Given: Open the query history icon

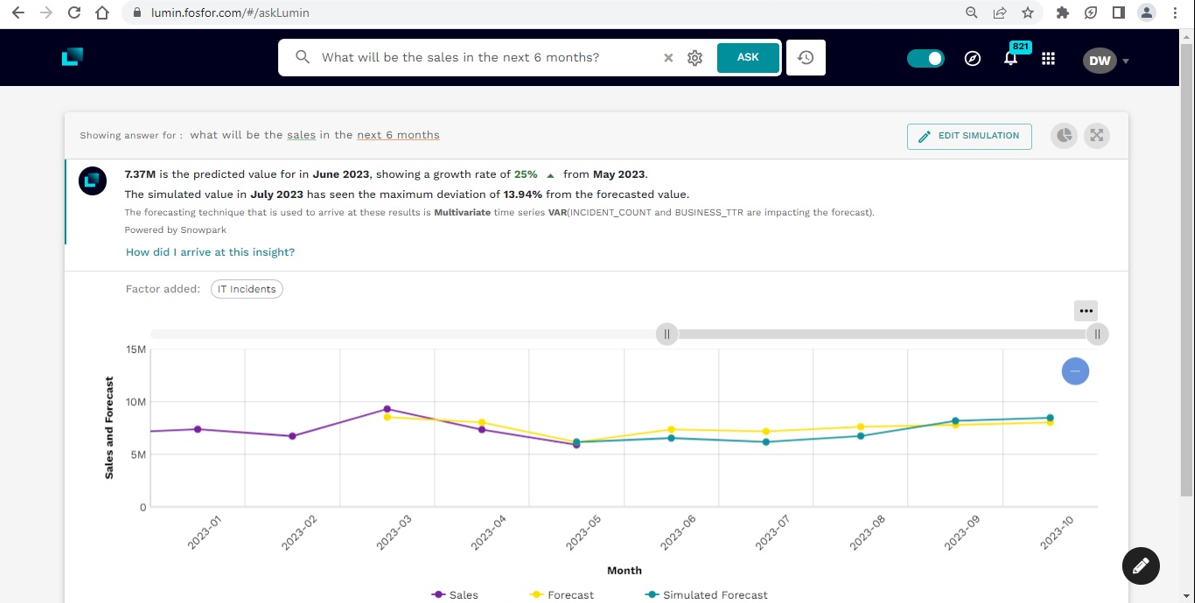Looking at the screenshot, I should pyautogui.click(x=806, y=58).
